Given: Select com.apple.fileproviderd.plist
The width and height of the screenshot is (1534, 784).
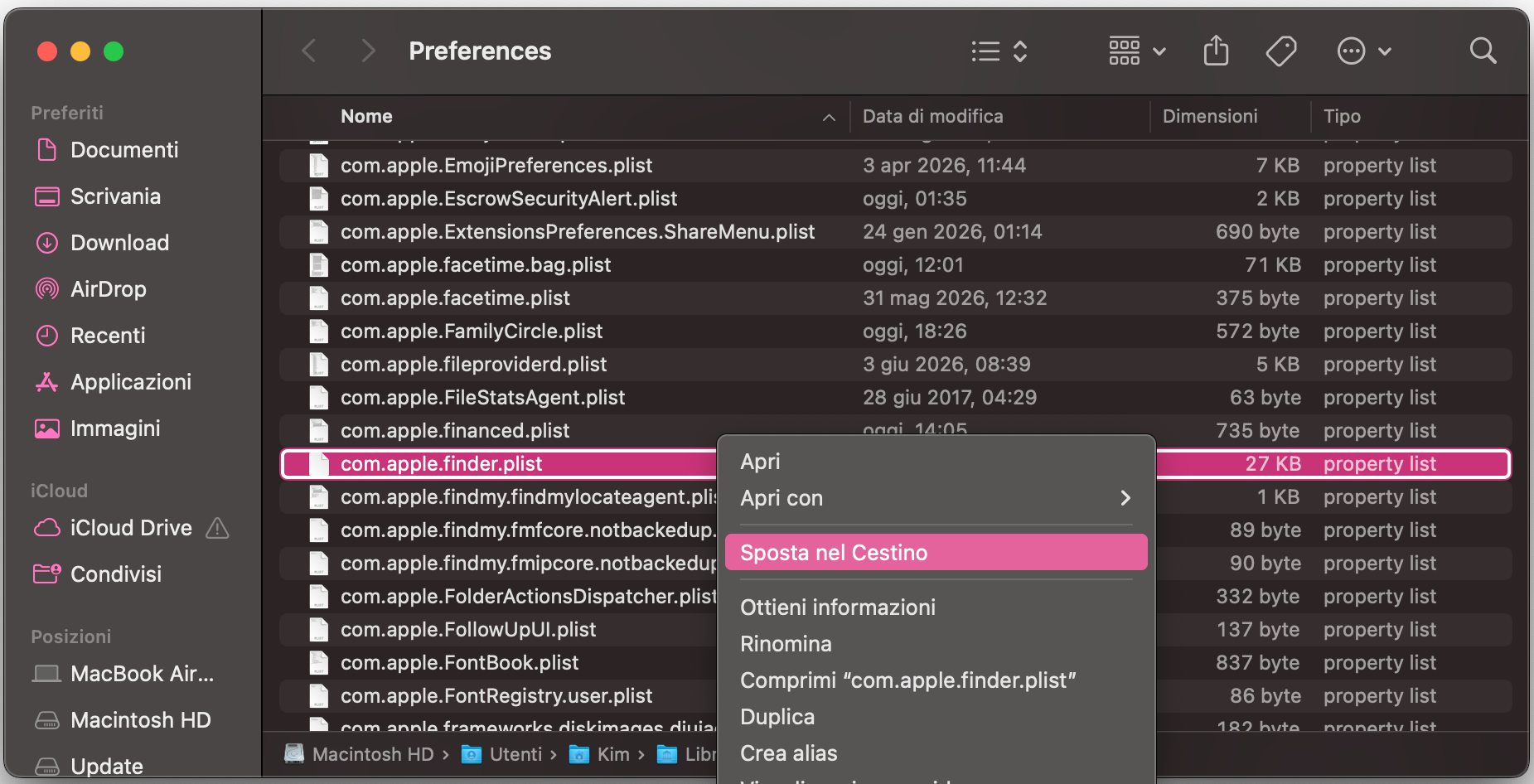Looking at the screenshot, I should coord(896,365).
